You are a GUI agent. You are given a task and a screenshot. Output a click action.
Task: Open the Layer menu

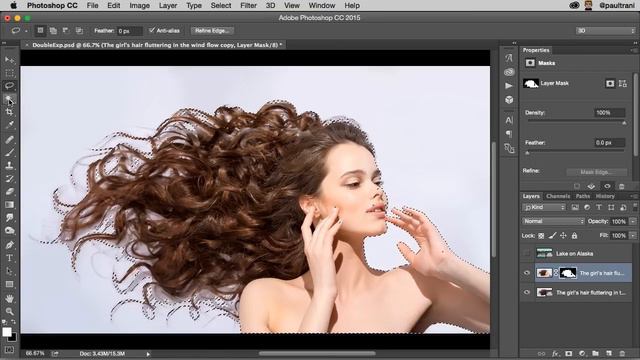coord(168,6)
